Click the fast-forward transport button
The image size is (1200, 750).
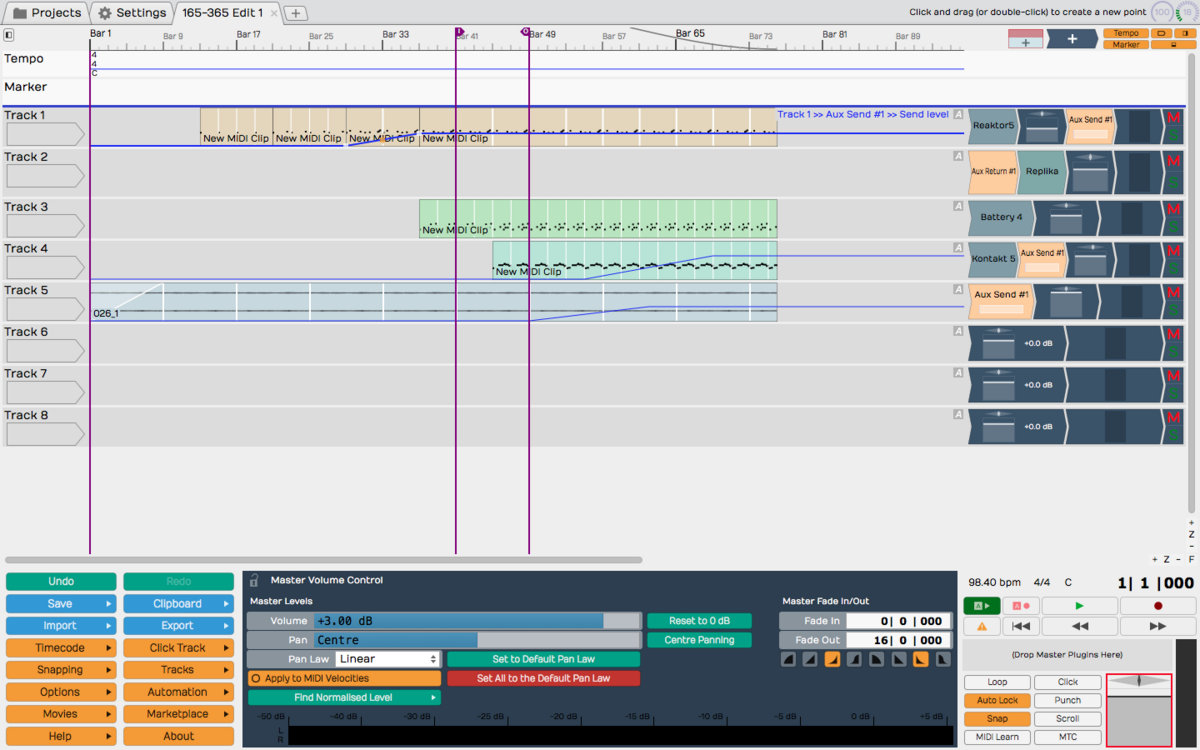[1158, 626]
